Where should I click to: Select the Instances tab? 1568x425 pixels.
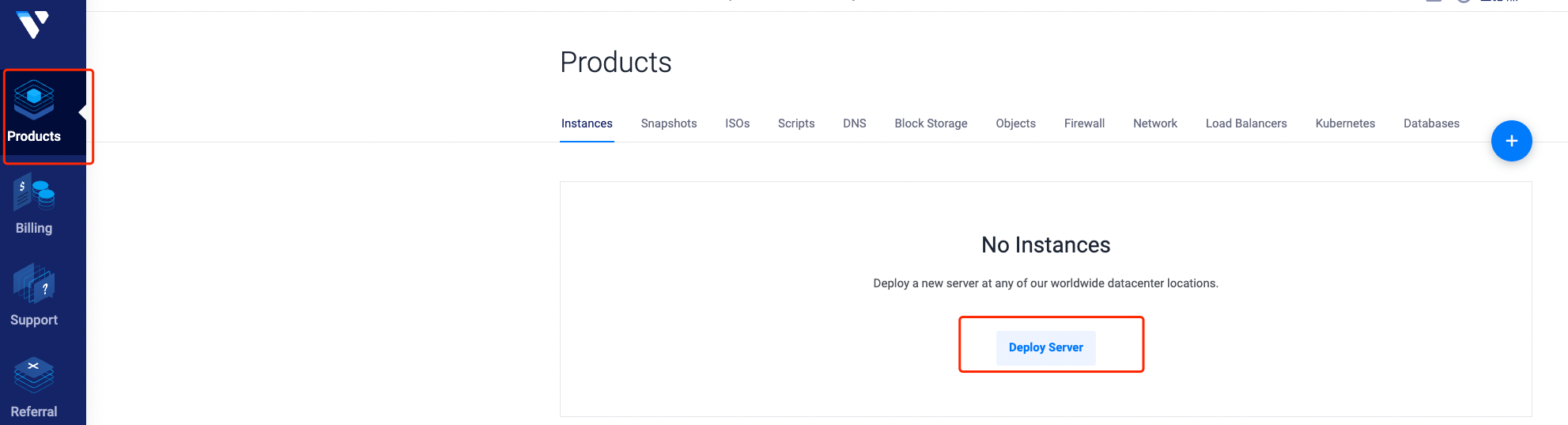pyautogui.click(x=587, y=123)
